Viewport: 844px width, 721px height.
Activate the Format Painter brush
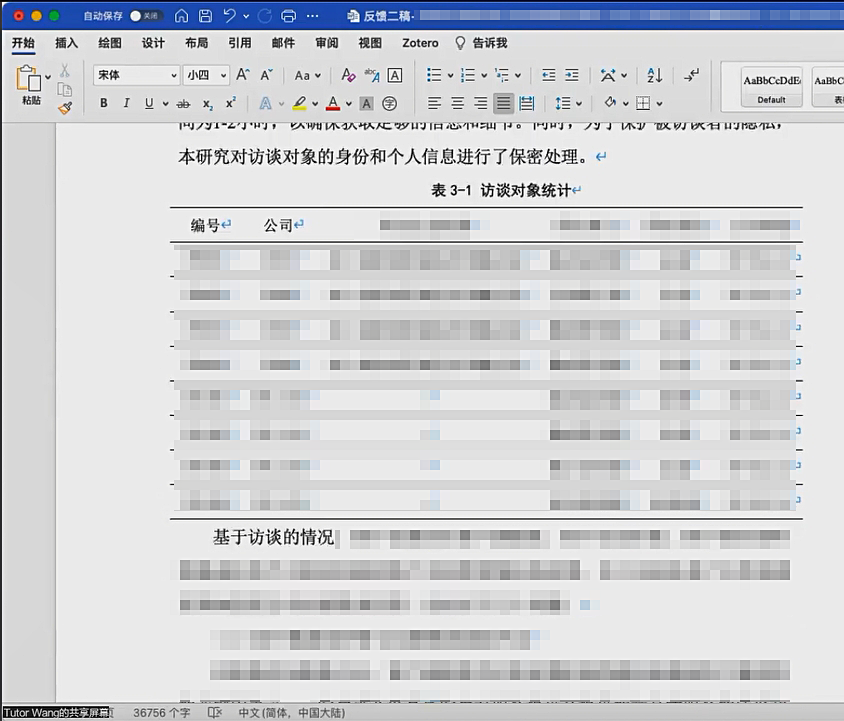click(65, 108)
